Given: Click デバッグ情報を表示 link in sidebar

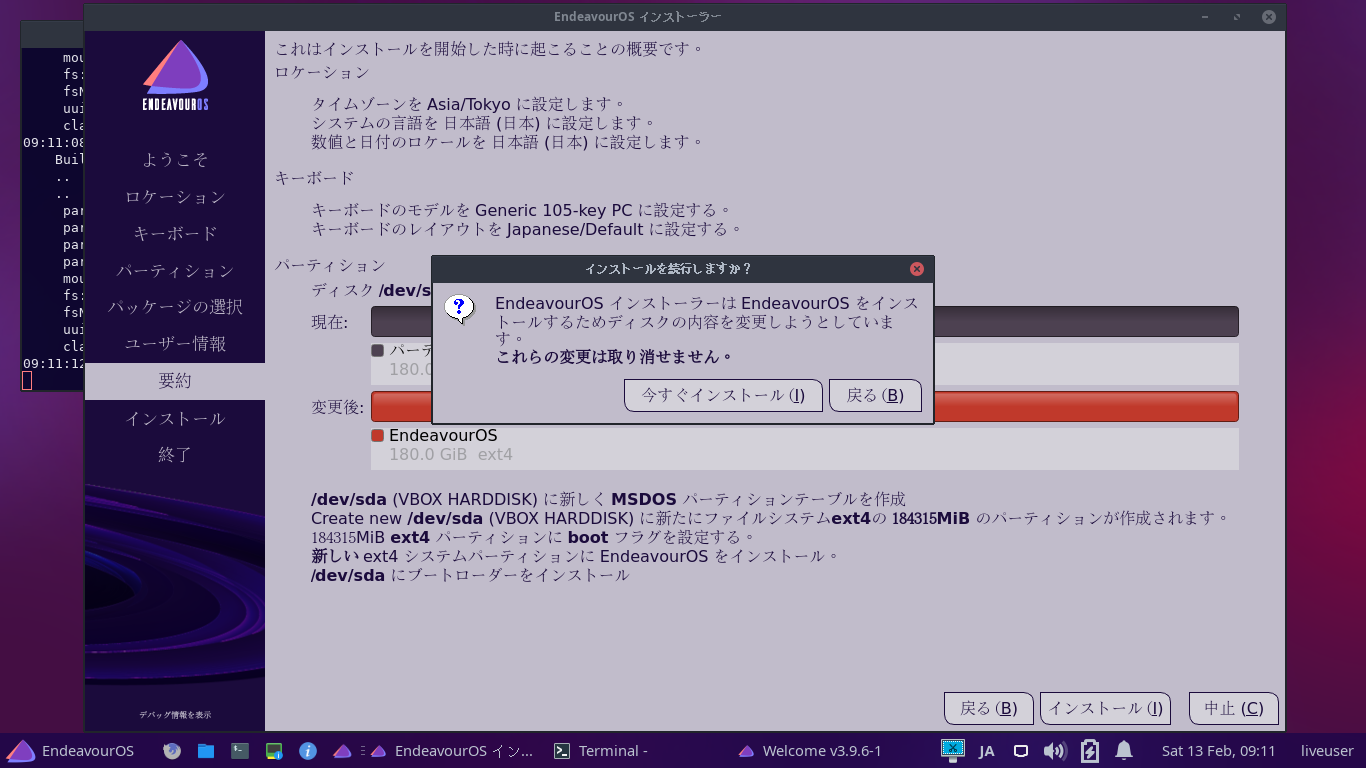Looking at the screenshot, I should pos(175,715).
